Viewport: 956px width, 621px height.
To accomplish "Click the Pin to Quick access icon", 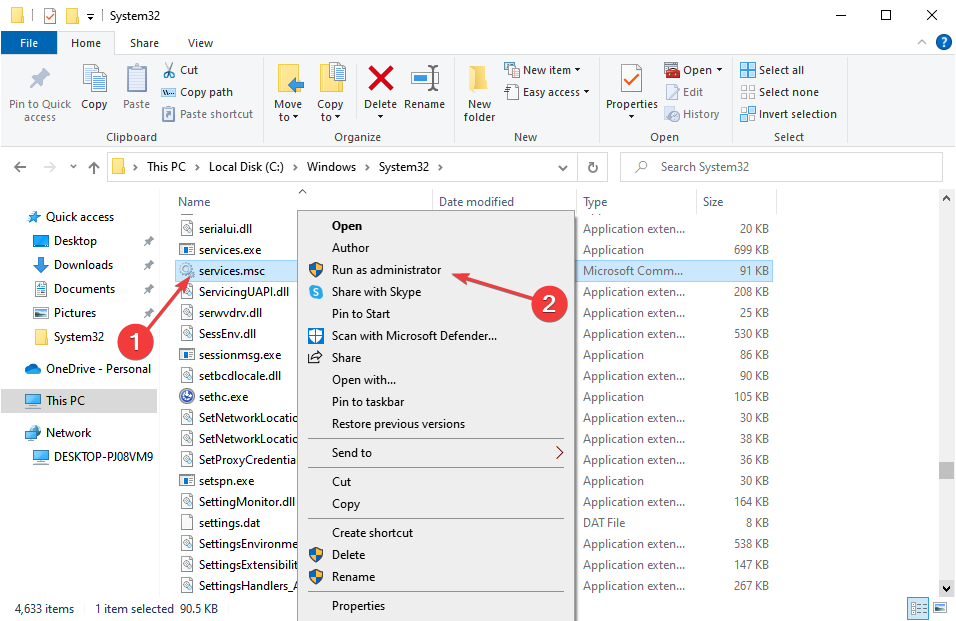I will [x=40, y=79].
